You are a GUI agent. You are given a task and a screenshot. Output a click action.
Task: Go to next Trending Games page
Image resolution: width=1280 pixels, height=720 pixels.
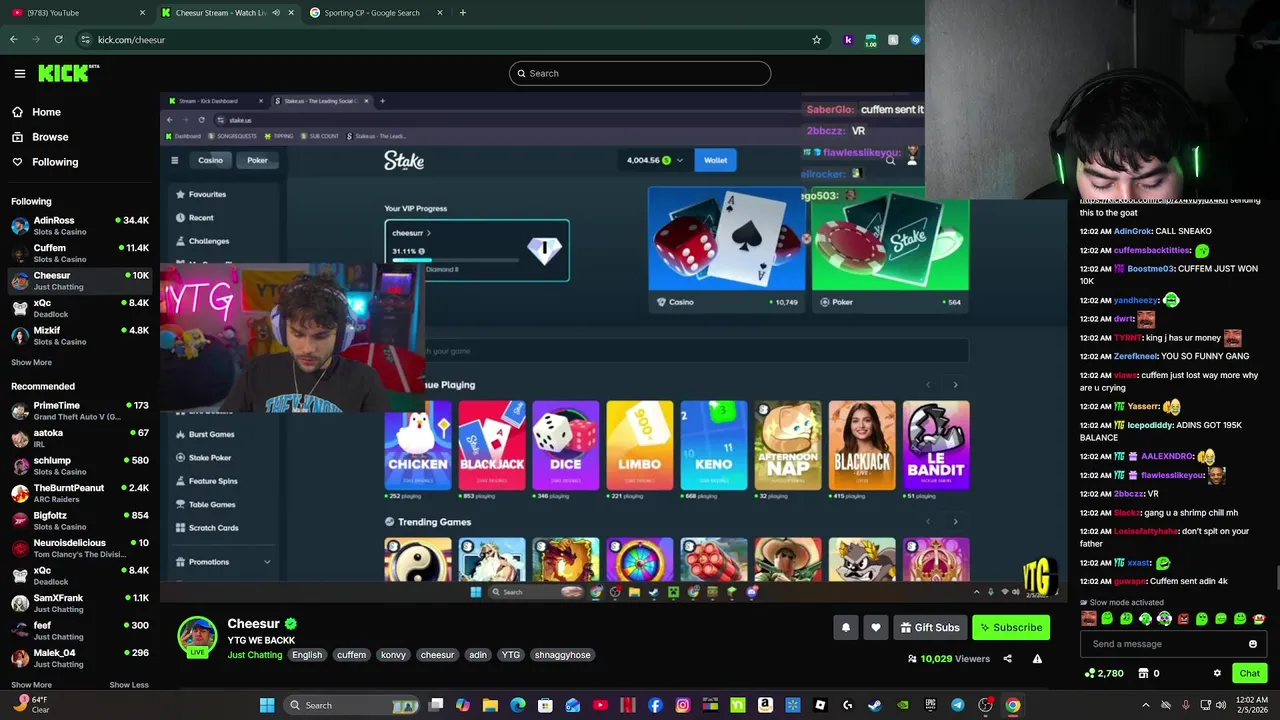point(955,522)
